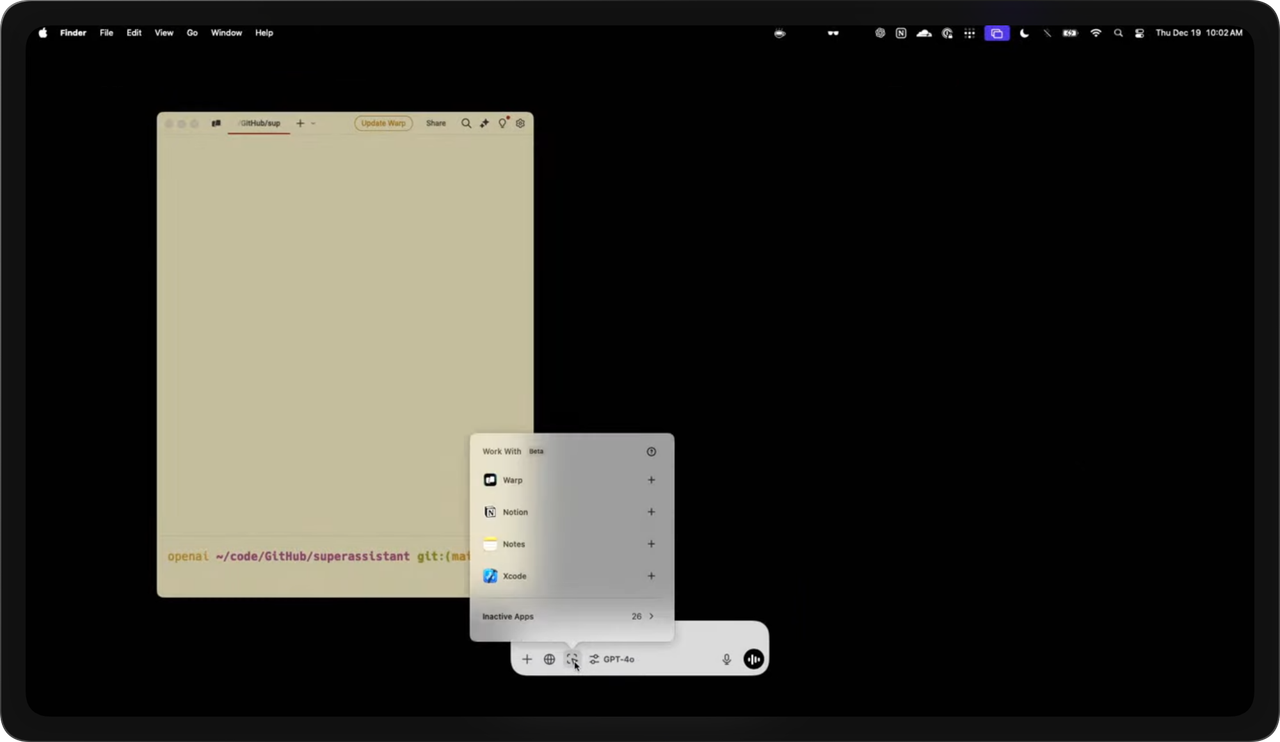Open the Window menu
This screenshot has height=742, width=1280.
(226, 33)
